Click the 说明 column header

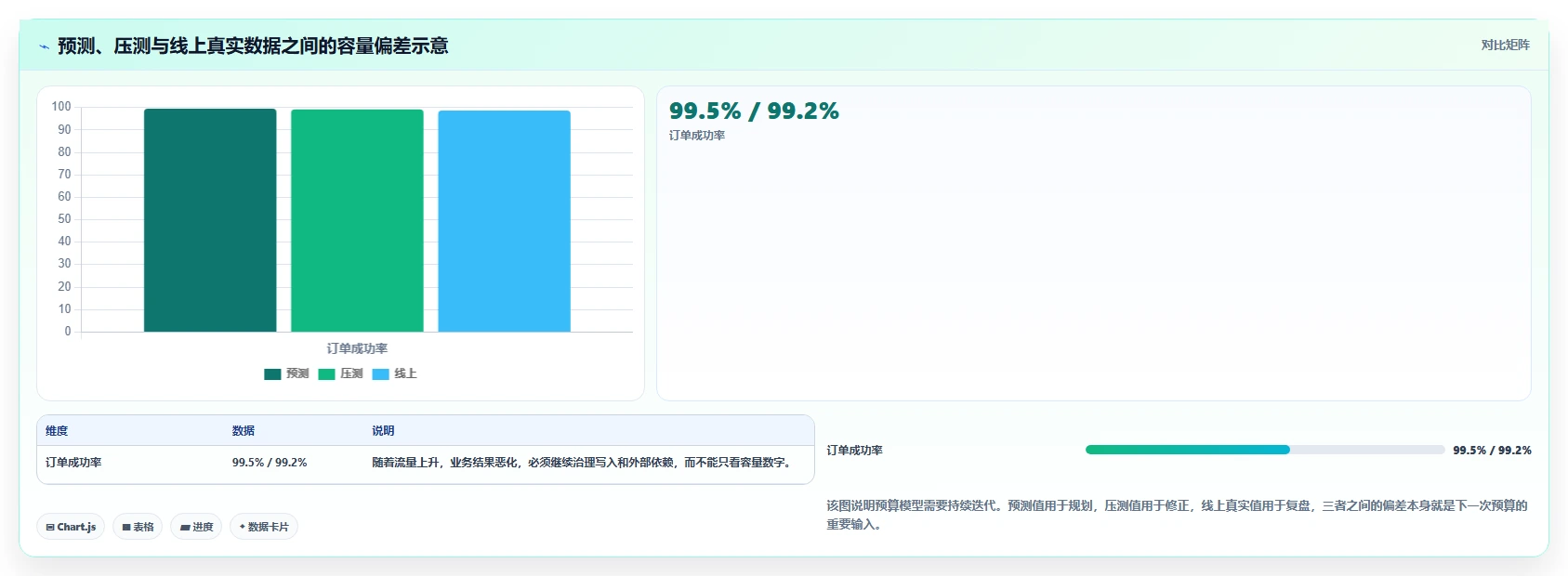point(383,431)
